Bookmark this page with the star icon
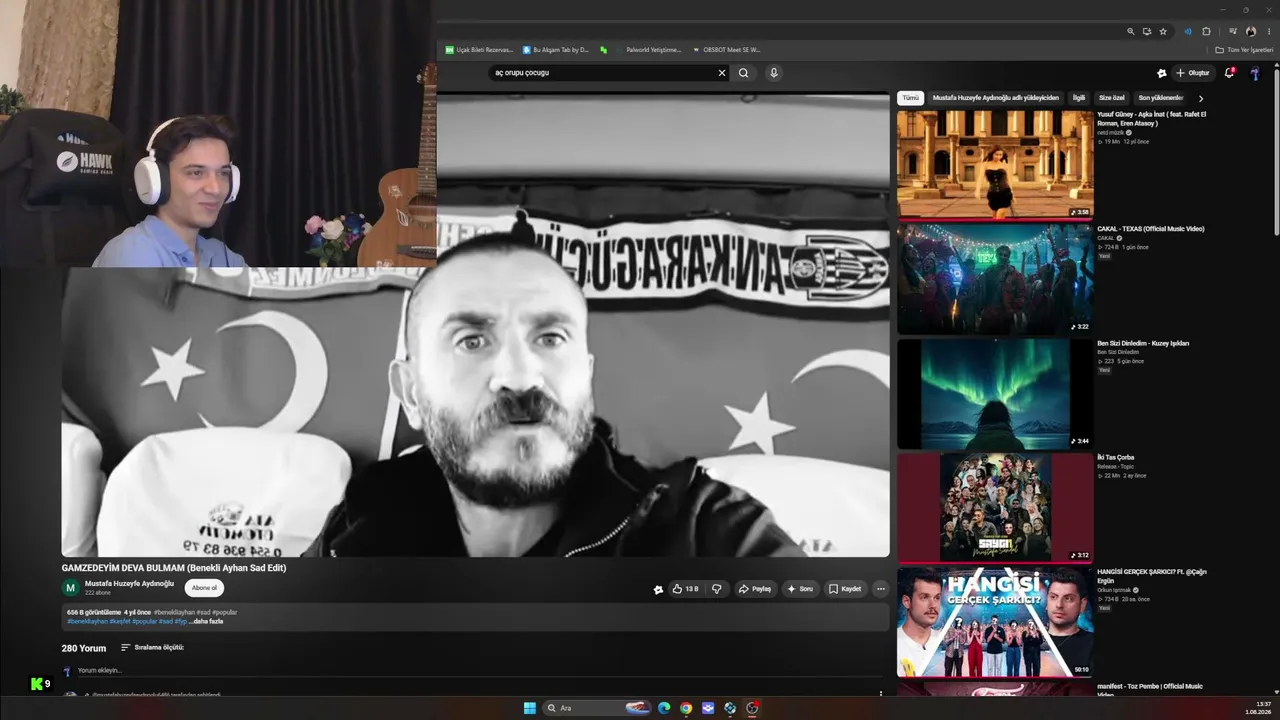Image resolution: width=1280 pixels, height=720 pixels. (1163, 31)
